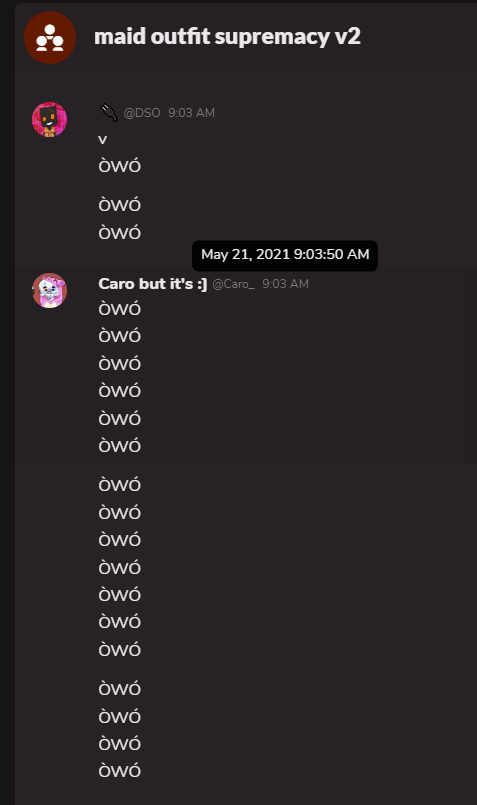Click DSO's pink robot avatar
477x805 pixels.
point(49,120)
